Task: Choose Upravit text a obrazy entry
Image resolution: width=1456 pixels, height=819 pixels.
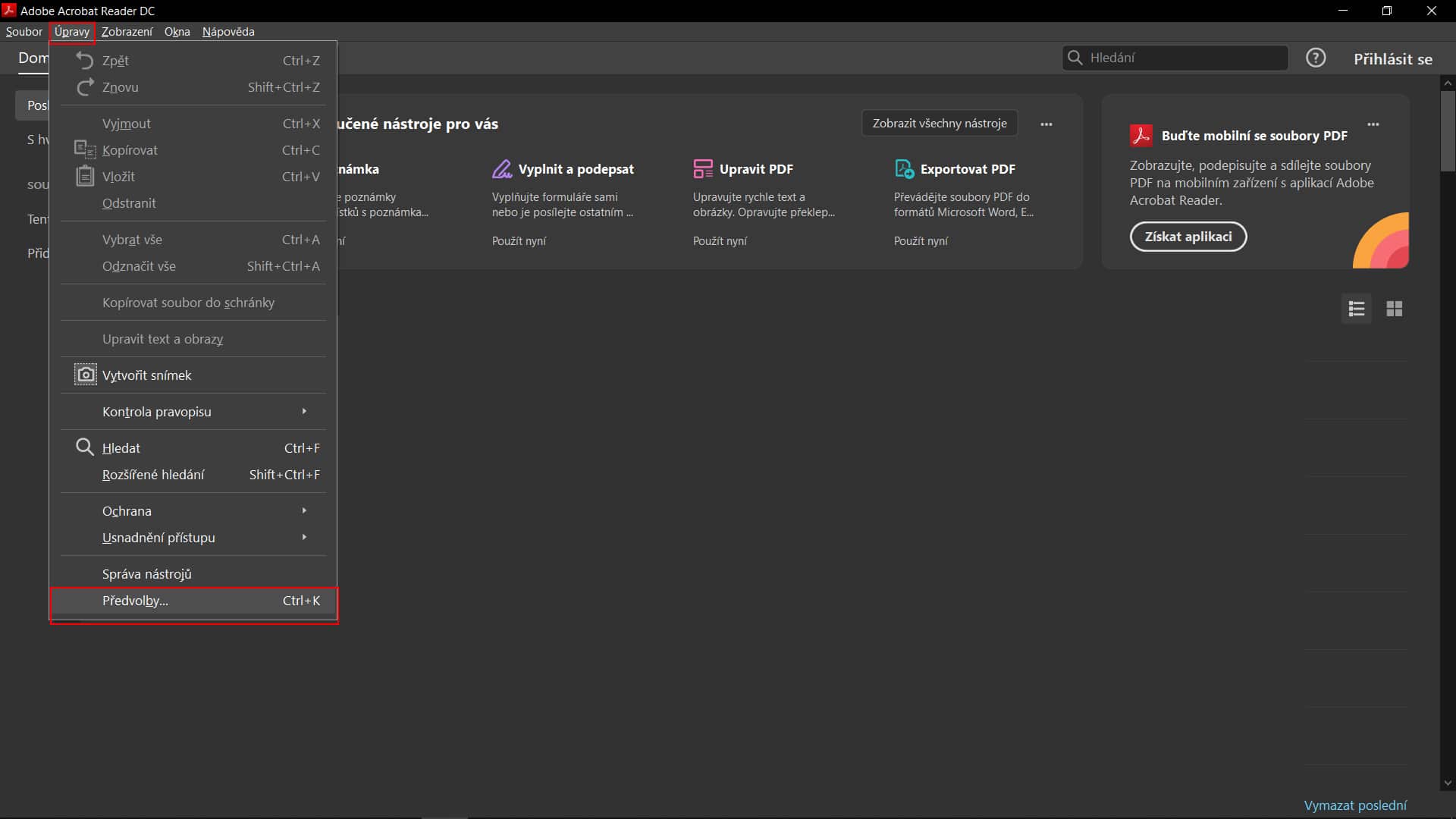Action: click(x=193, y=339)
